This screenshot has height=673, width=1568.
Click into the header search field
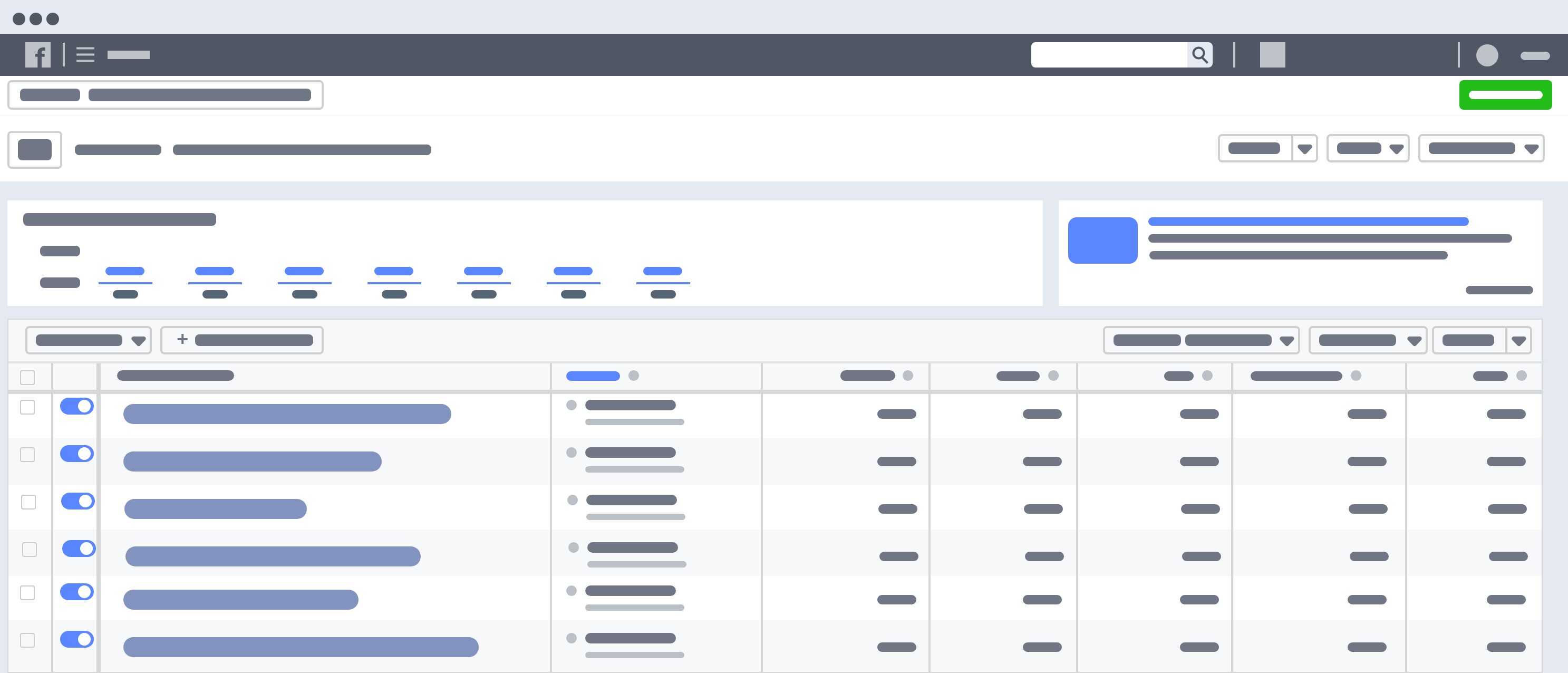pyautogui.click(x=1109, y=55)
